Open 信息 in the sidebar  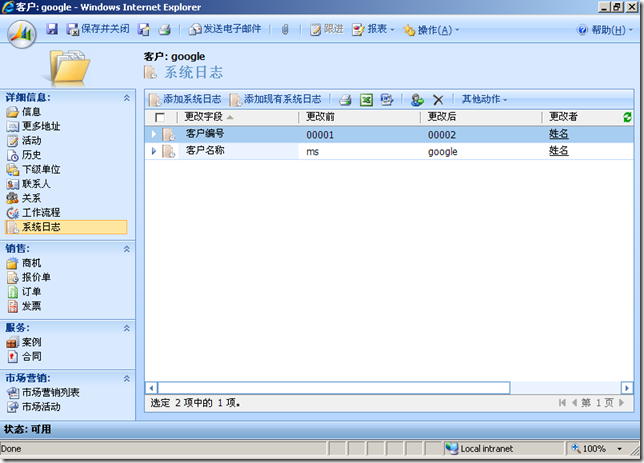point(24,112)
